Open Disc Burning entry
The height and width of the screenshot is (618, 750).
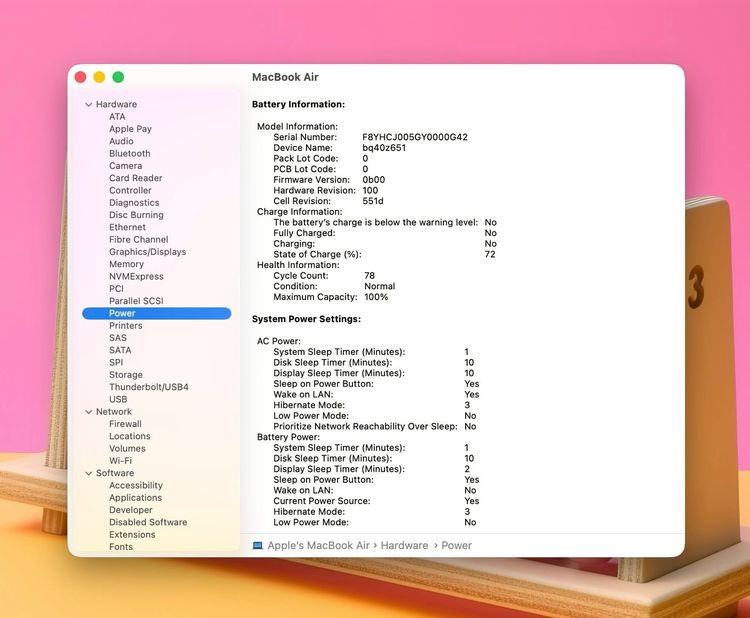136,215
